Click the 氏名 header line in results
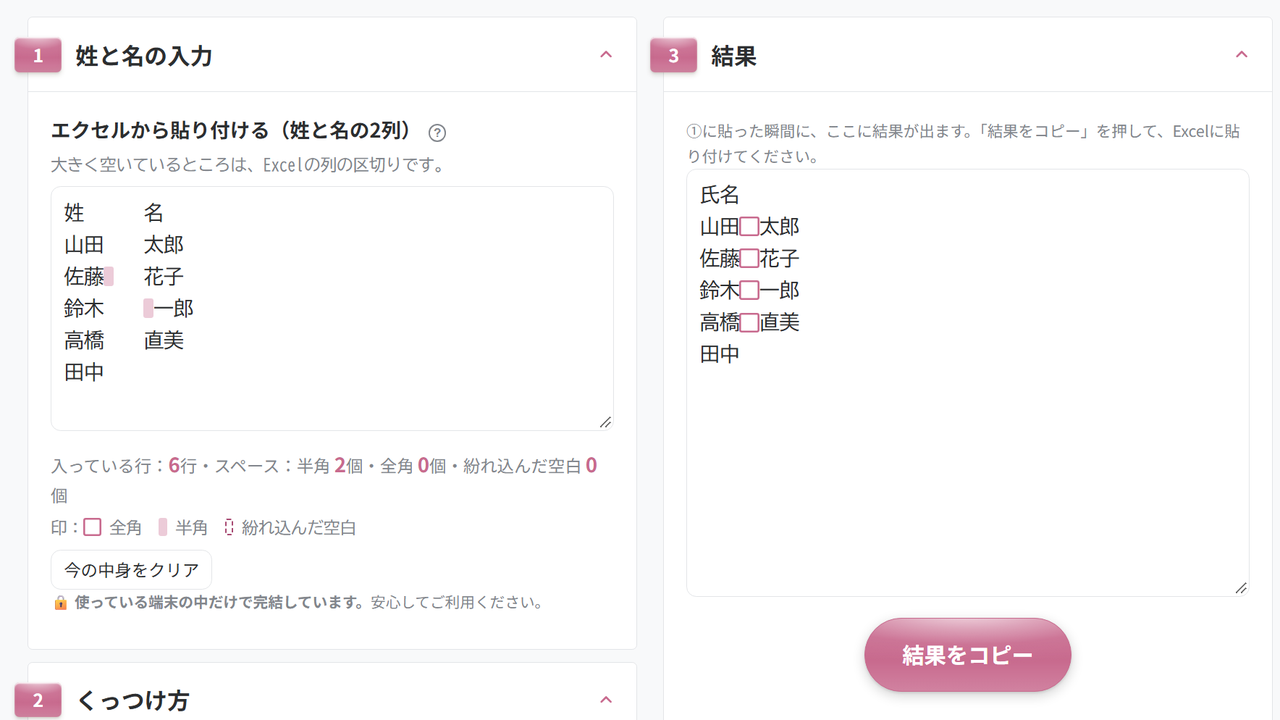1280x720 pixels. (x=720, y=195)
